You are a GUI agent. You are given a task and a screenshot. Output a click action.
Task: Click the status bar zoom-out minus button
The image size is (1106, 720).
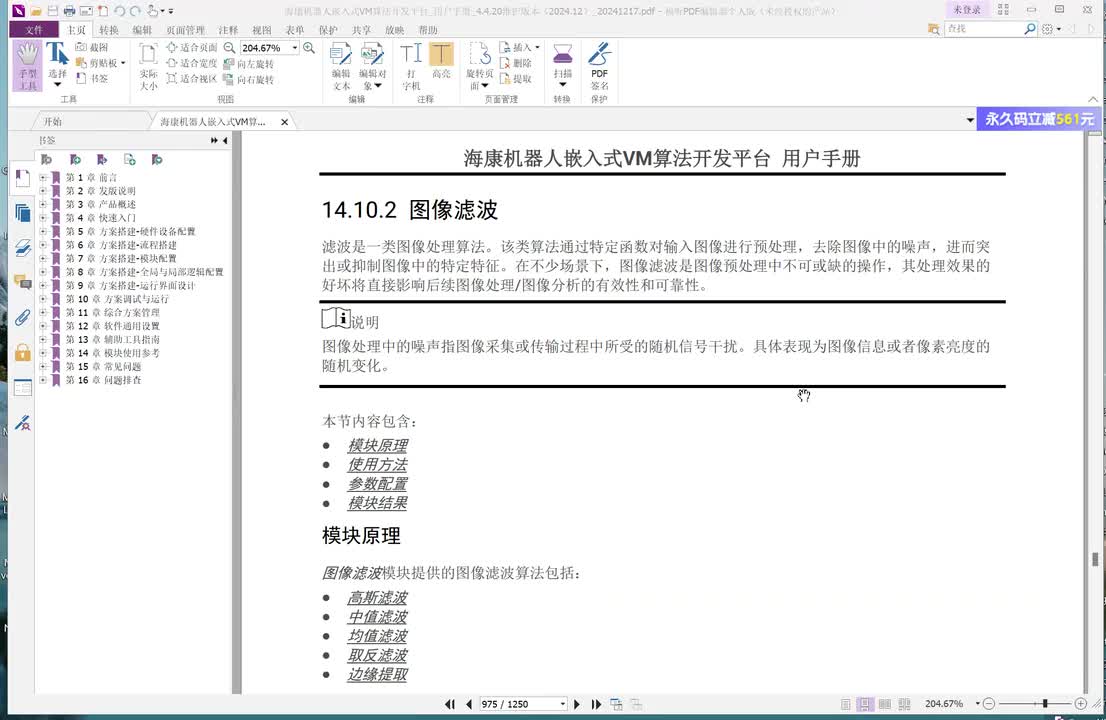pyautogui.click(x=989, y=704)
